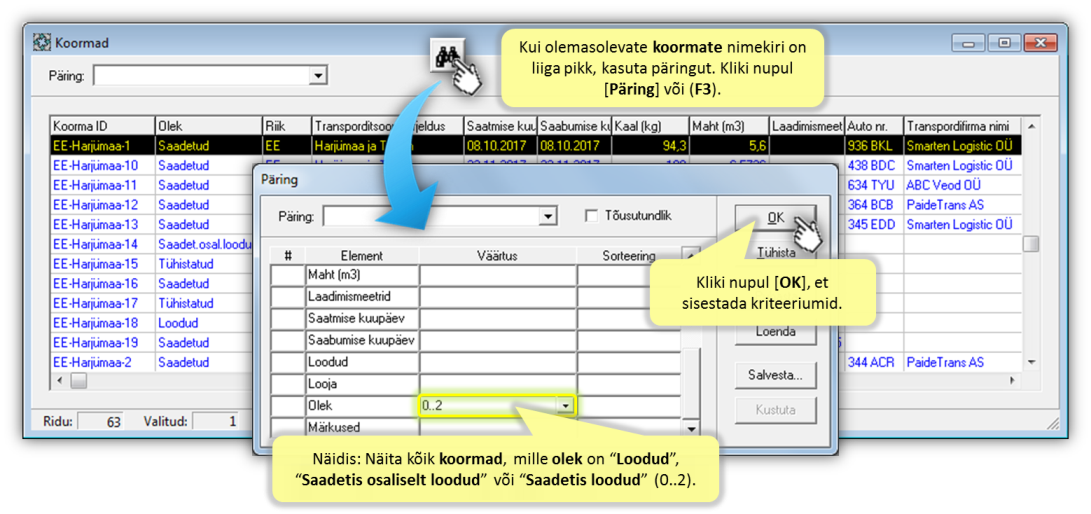1091x514 pixels.
Task: Expand the Olek value dropdown arrow
Action: [x=567, y=405]
